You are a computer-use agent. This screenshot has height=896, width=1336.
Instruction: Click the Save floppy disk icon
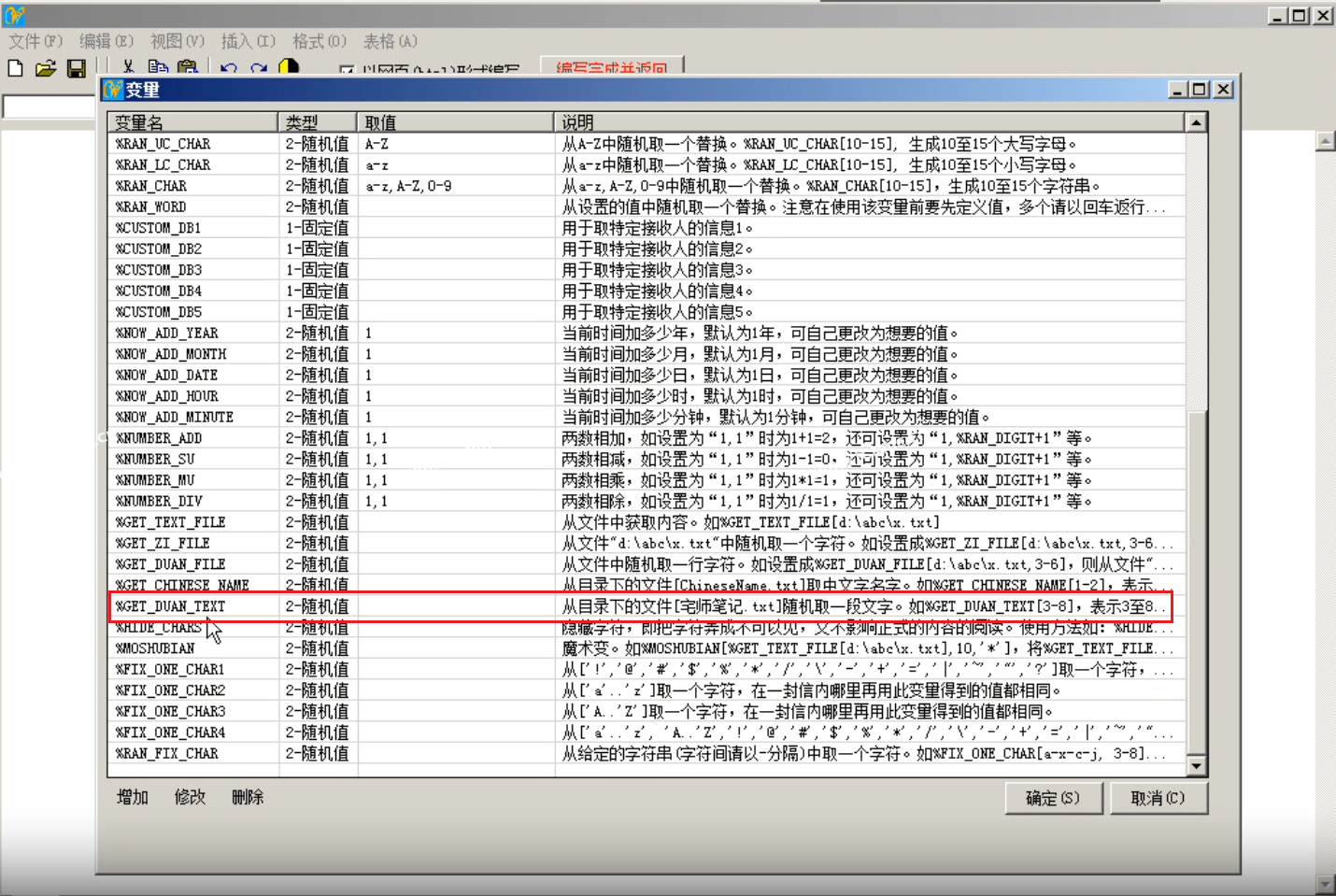pyautogui.click(x=77, y=68)
